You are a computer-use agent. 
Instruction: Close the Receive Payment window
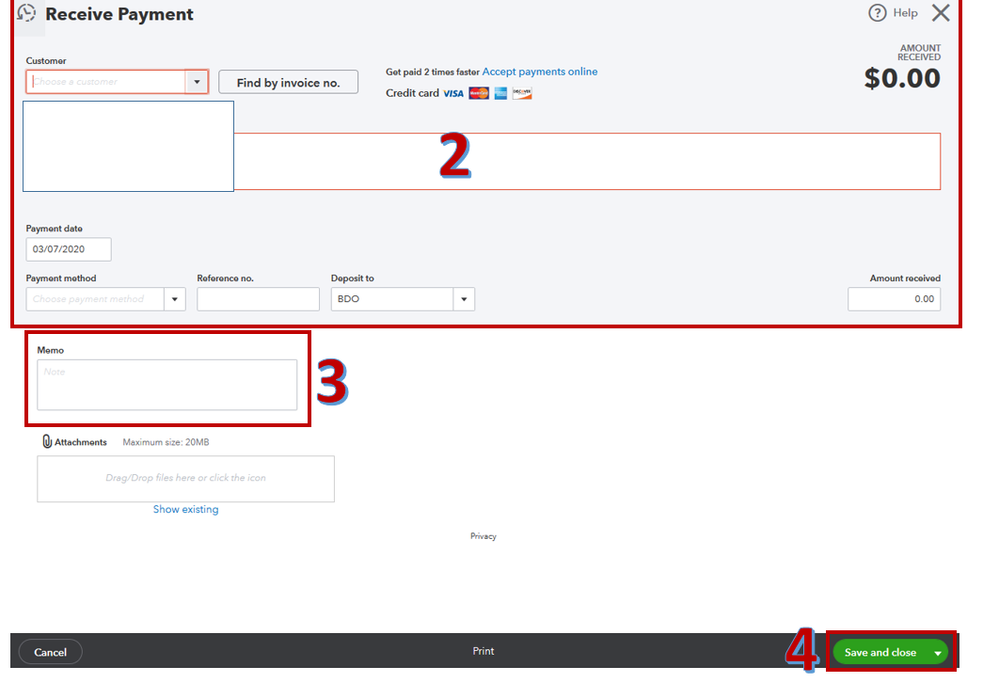point(940,13)
